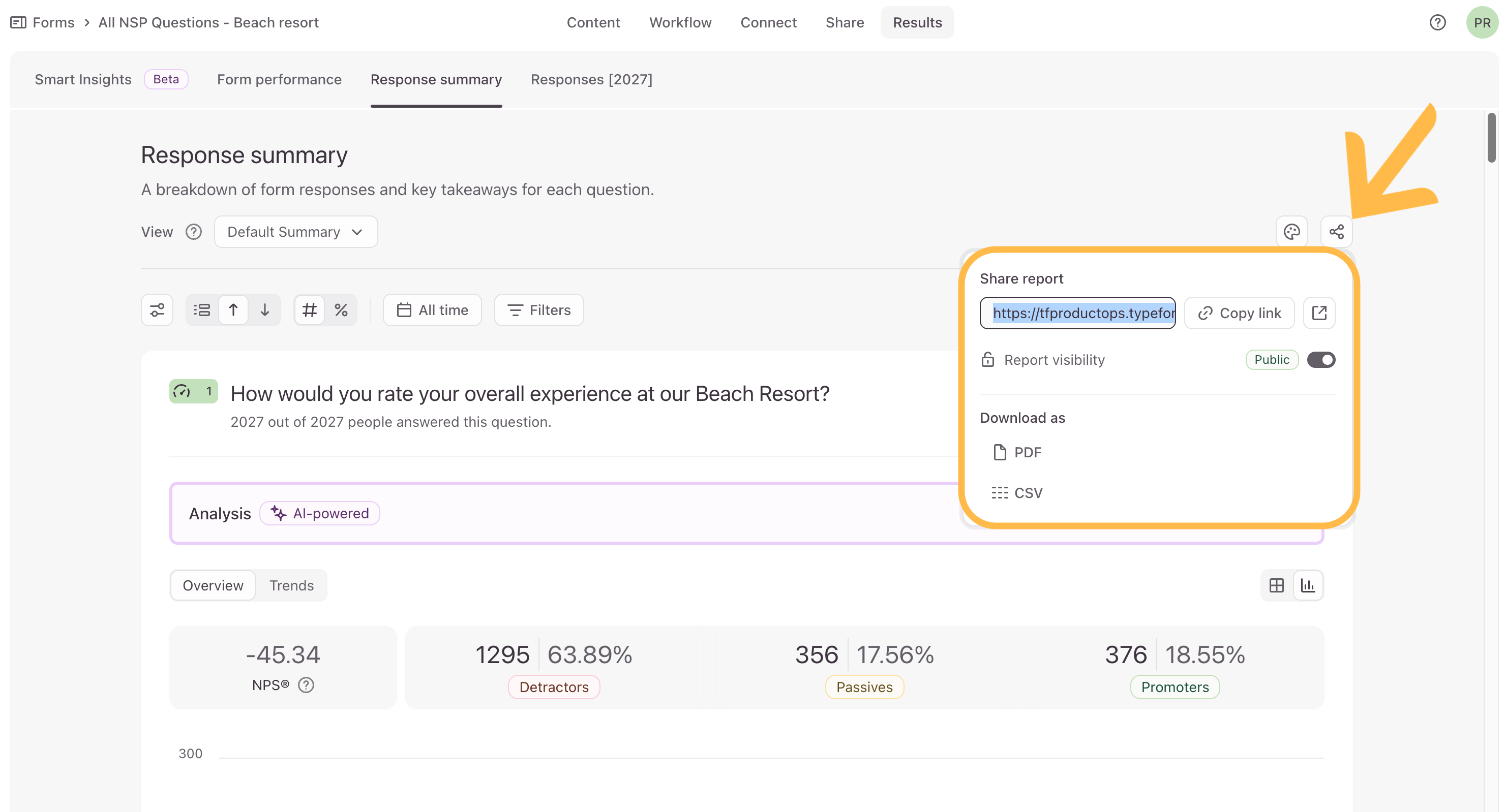
Task: Click the Beta badge
Action: (x=166, y=79)
